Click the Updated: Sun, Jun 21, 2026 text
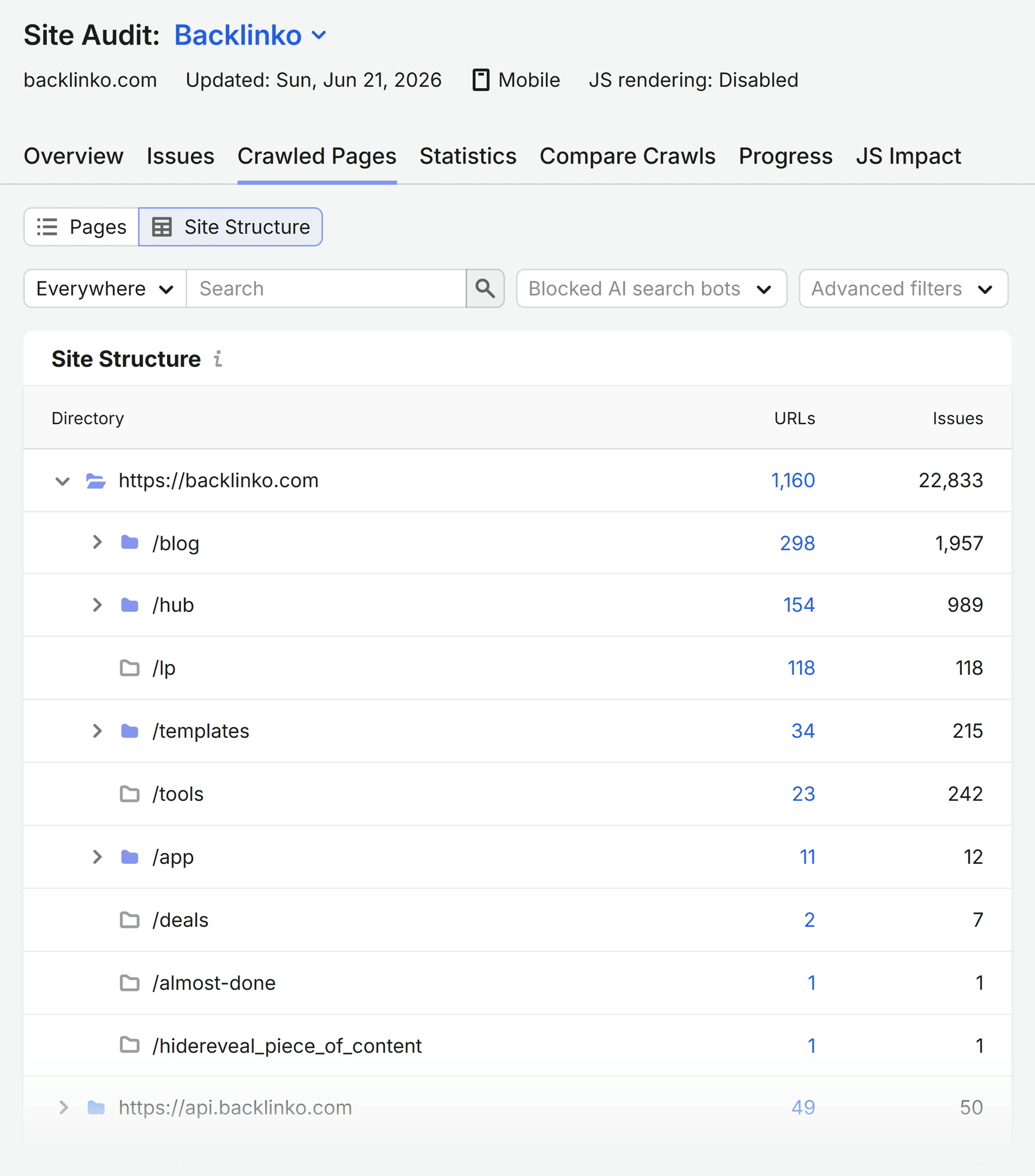 [313, 80]
